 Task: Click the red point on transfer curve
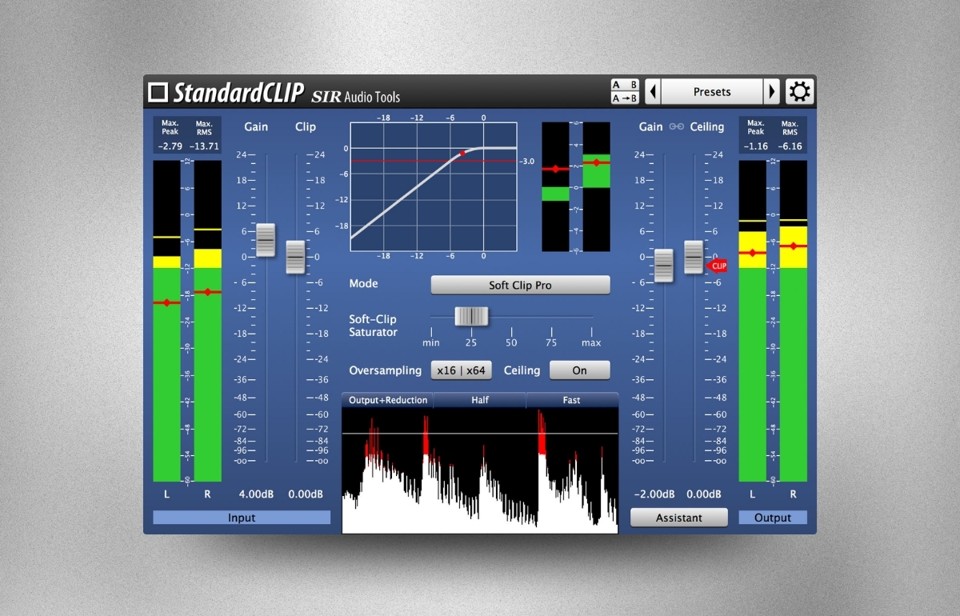pos(462,153)
